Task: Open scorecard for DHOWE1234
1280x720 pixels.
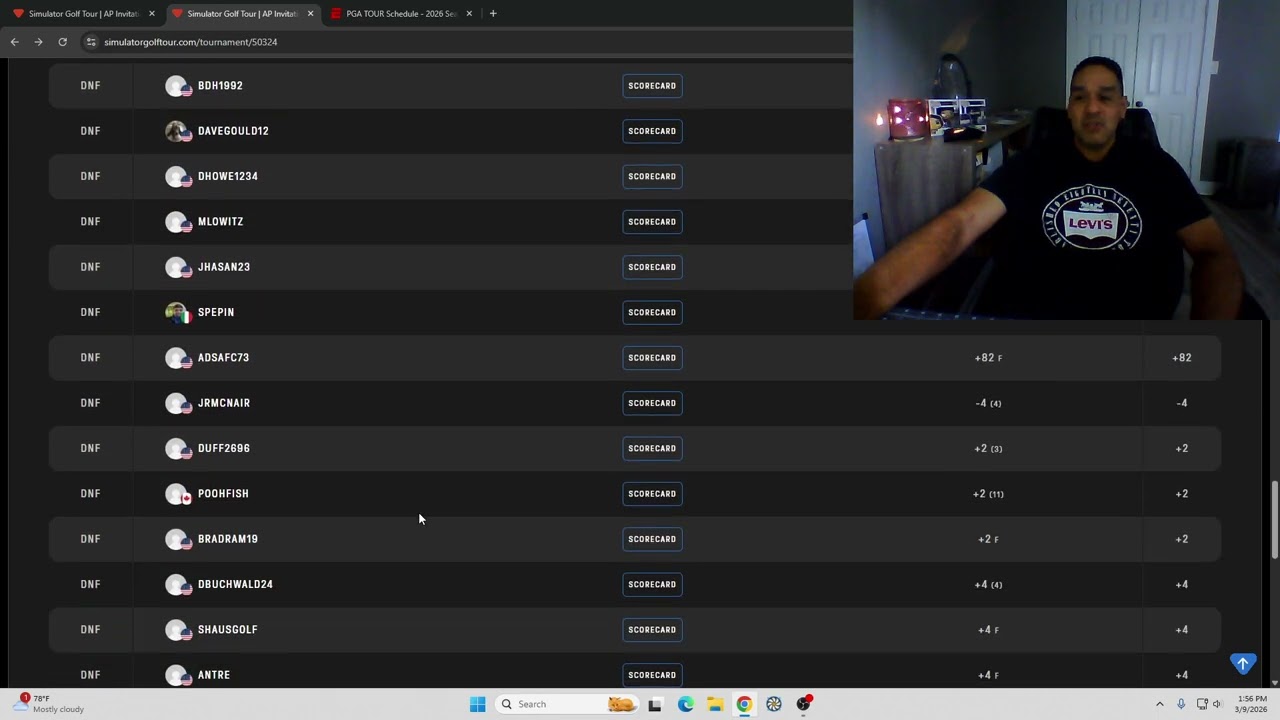Action: pos(652,176)
